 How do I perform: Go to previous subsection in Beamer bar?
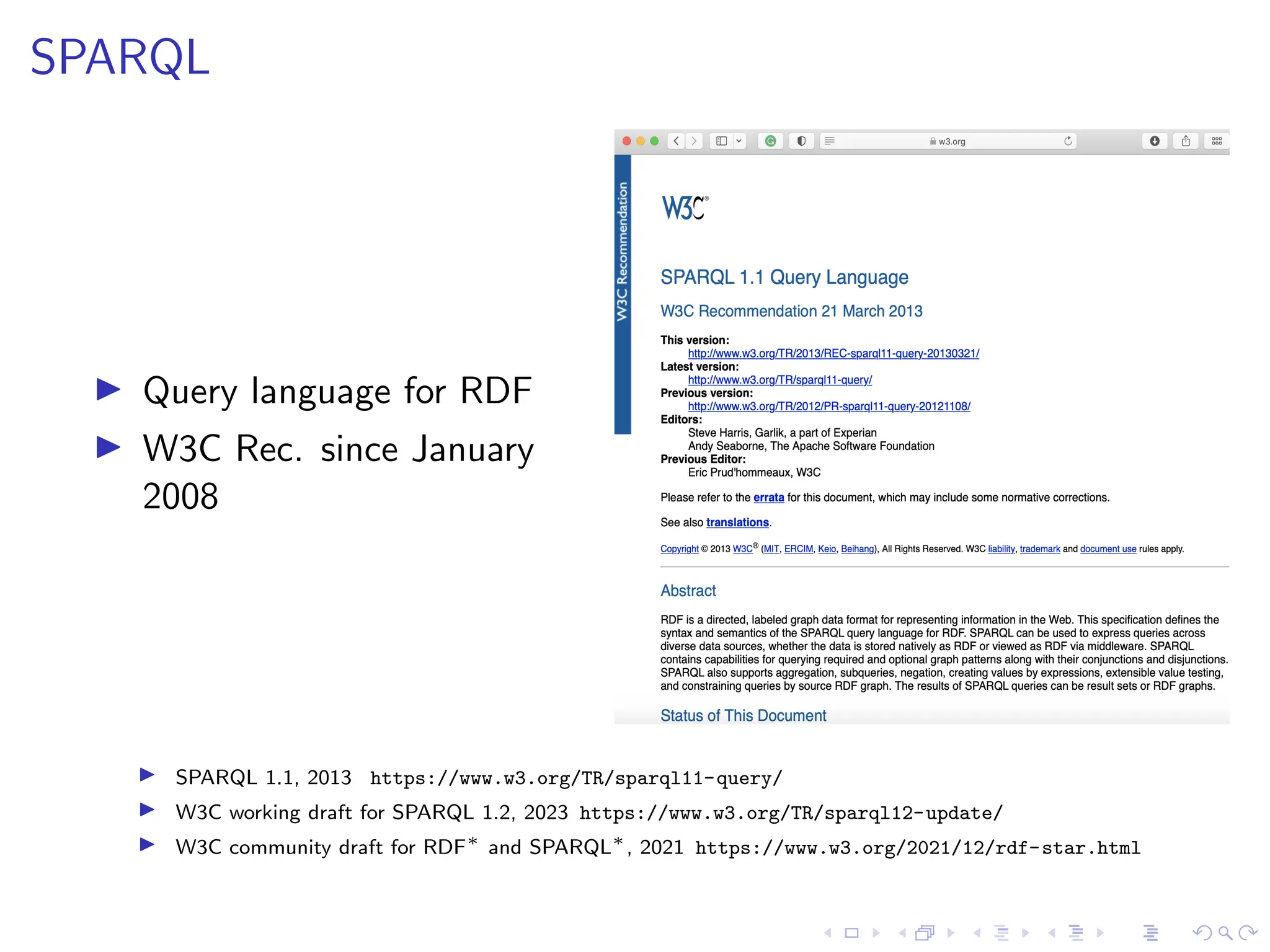pos(977,933)
